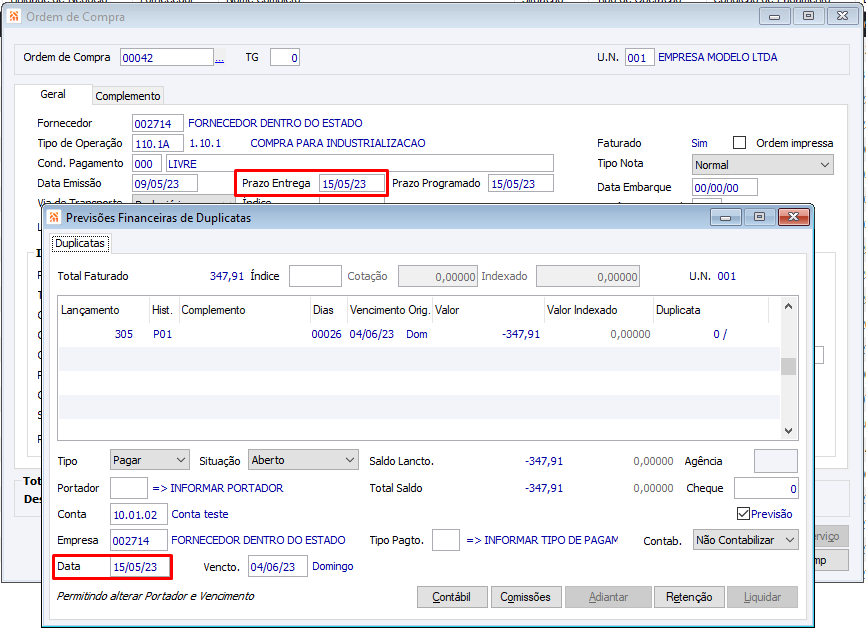Click the Cotação field

[x=437, y=276]
